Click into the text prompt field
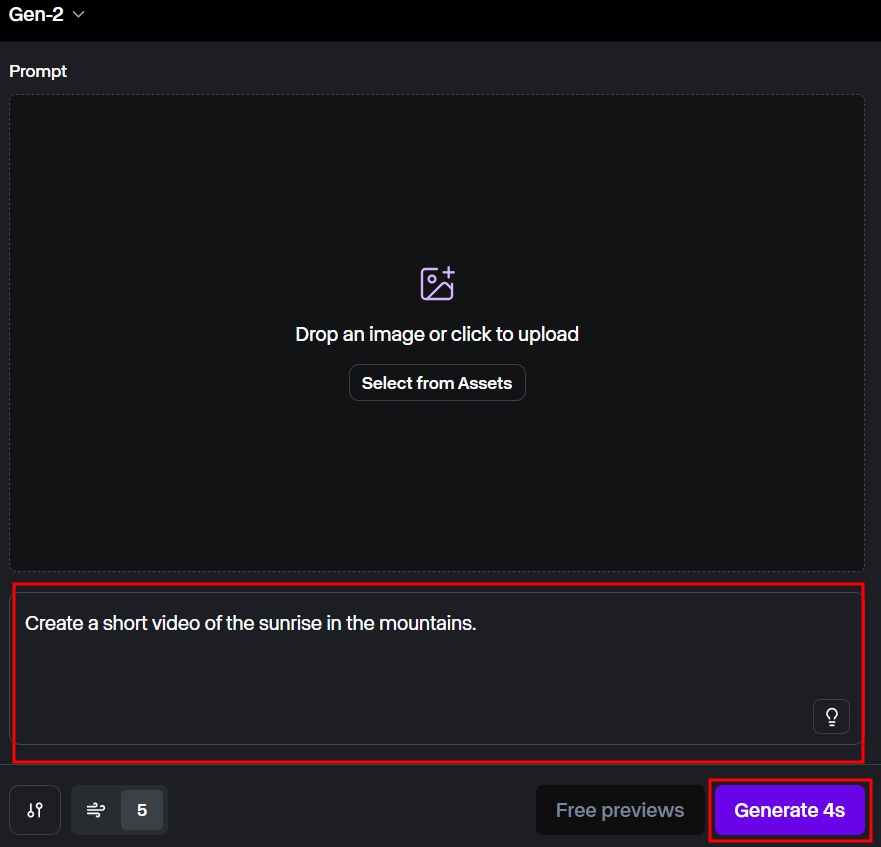881x847 pixels. coord(436,668)
